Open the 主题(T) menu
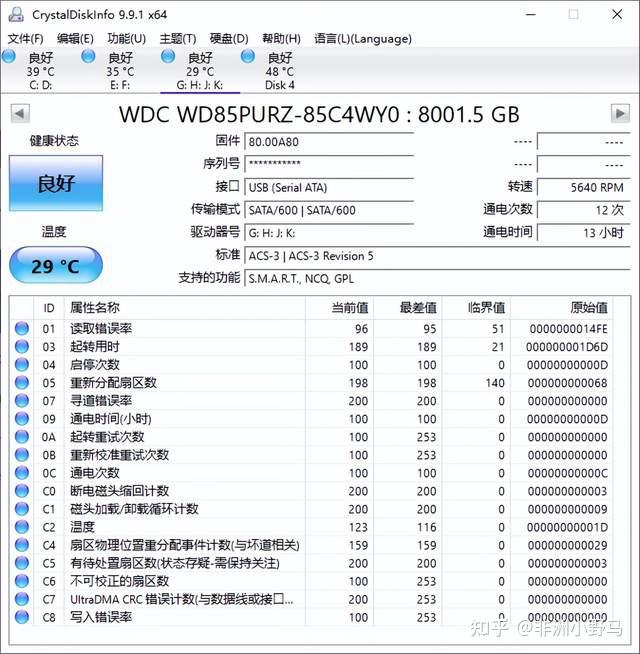Viewport: 640px width, 654px height. [178, 39]
